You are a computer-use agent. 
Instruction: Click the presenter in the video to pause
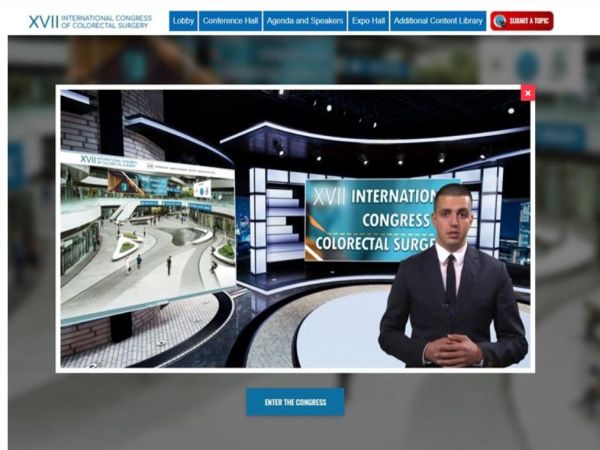point(453,276)
